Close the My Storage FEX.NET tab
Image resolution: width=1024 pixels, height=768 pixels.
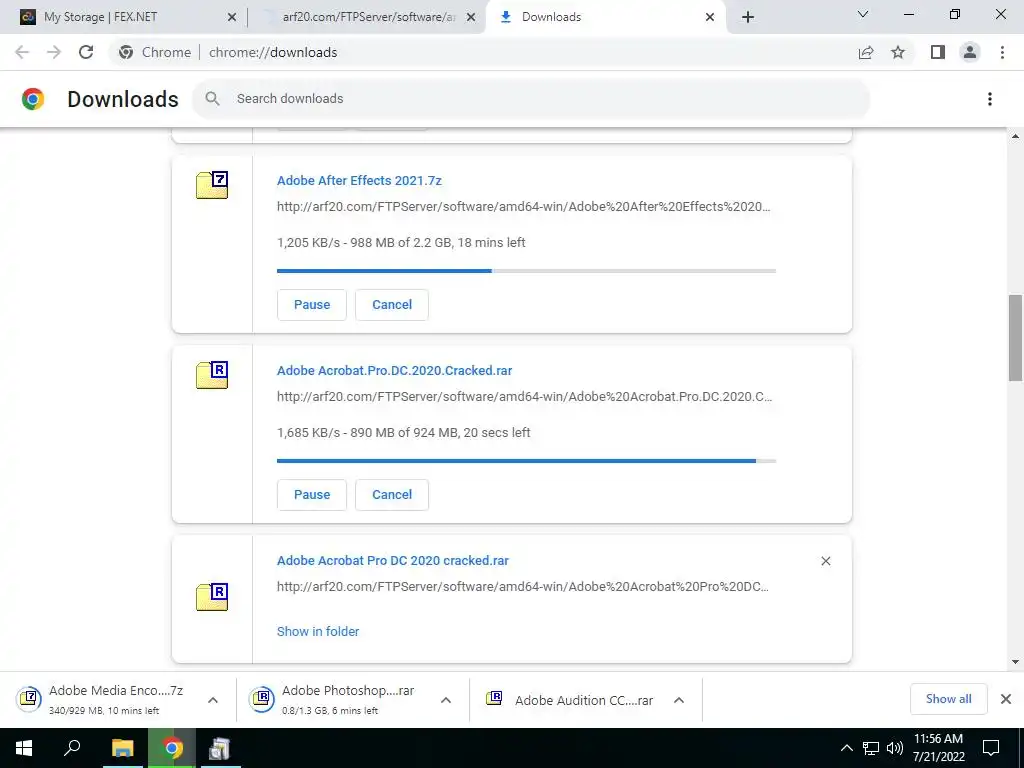[x=231, y=17]
